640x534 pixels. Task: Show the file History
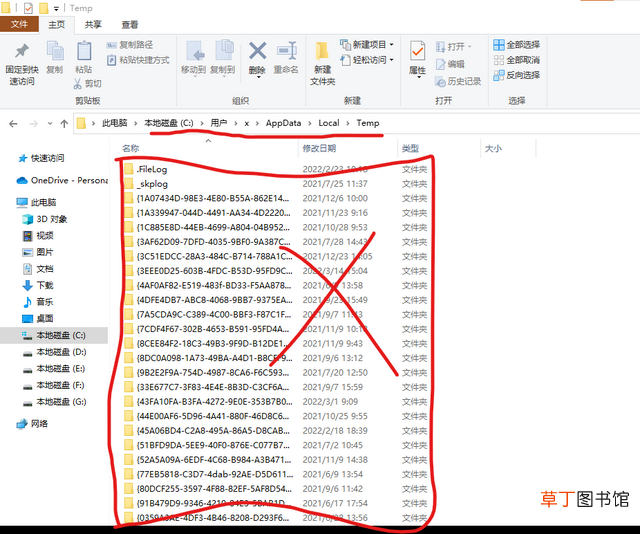(458, 82)
